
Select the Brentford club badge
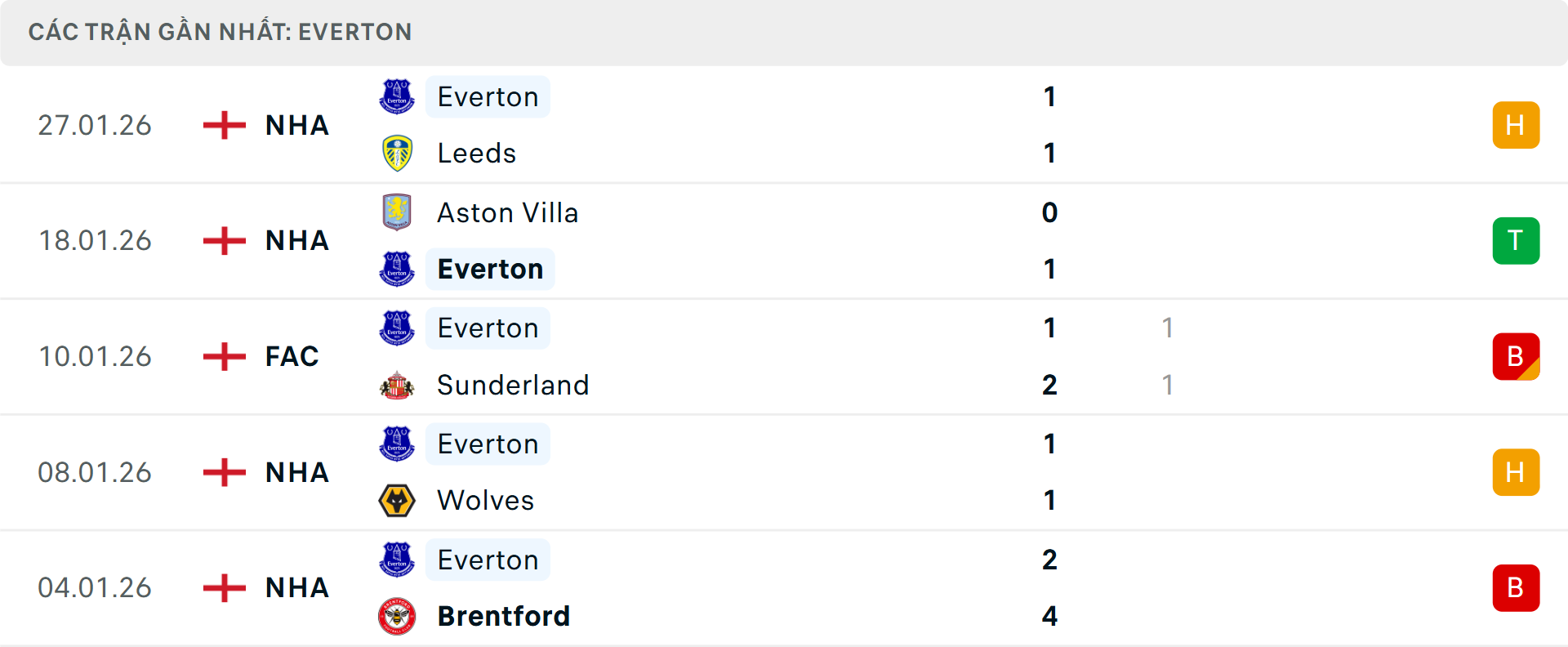point(397,616)
